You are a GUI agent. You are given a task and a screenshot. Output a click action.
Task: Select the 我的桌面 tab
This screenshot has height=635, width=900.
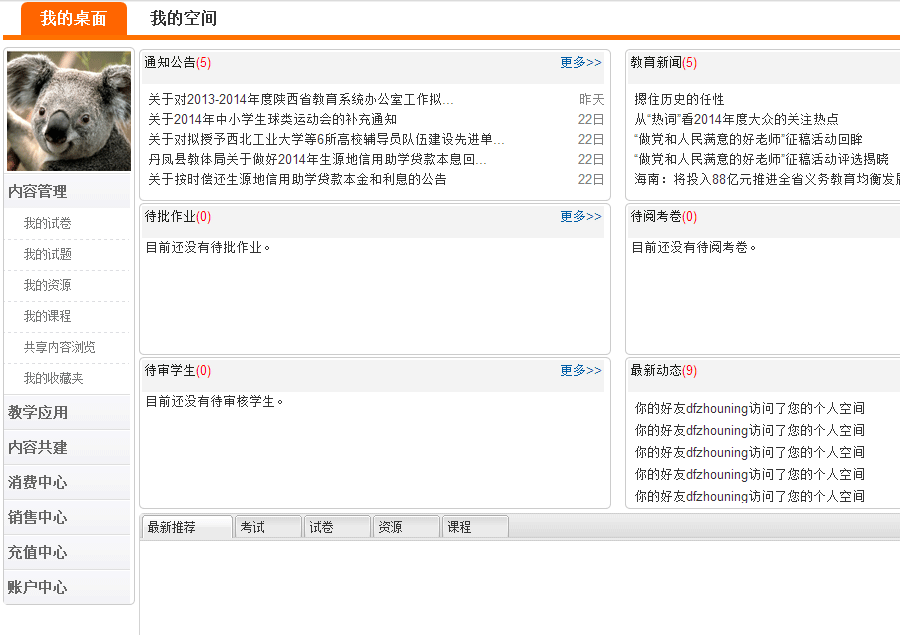coord(74,19)
